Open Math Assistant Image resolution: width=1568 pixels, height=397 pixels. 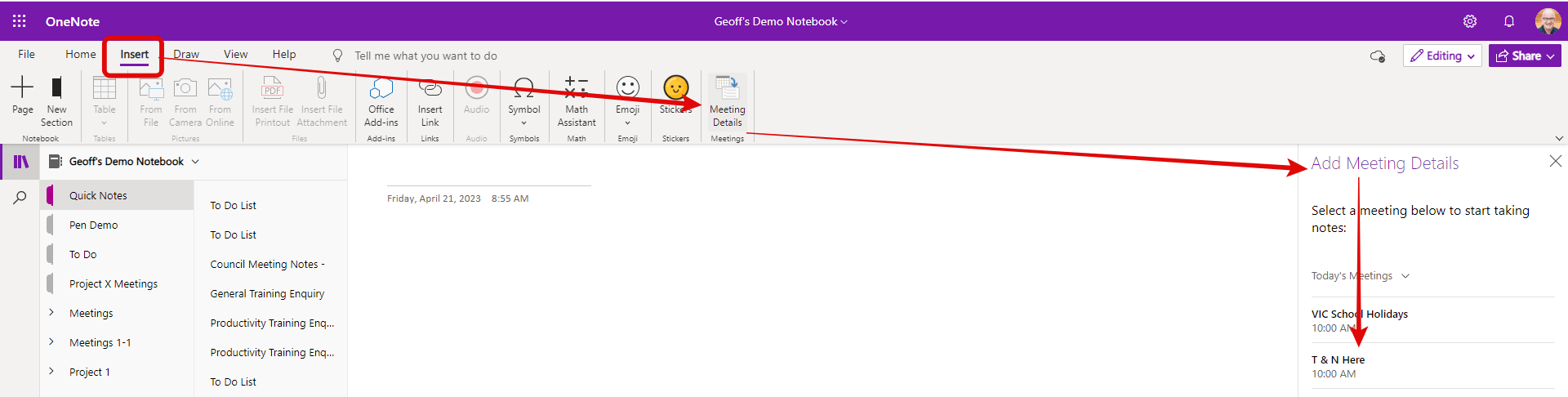[x=577, y=101]
